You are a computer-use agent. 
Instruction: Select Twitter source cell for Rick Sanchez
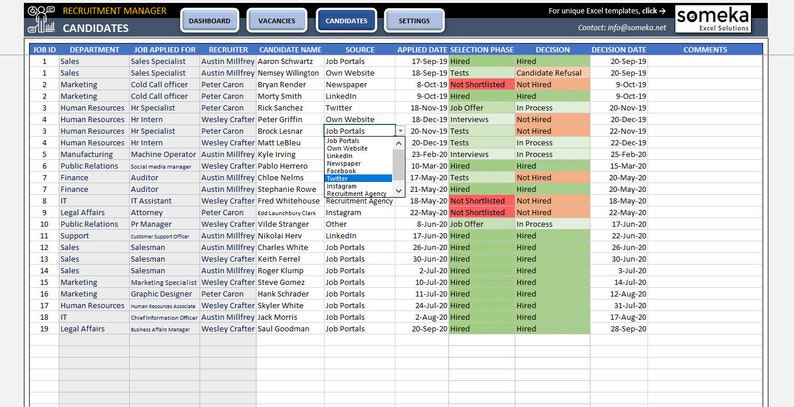pyautogui.click(x=360, y=108)
